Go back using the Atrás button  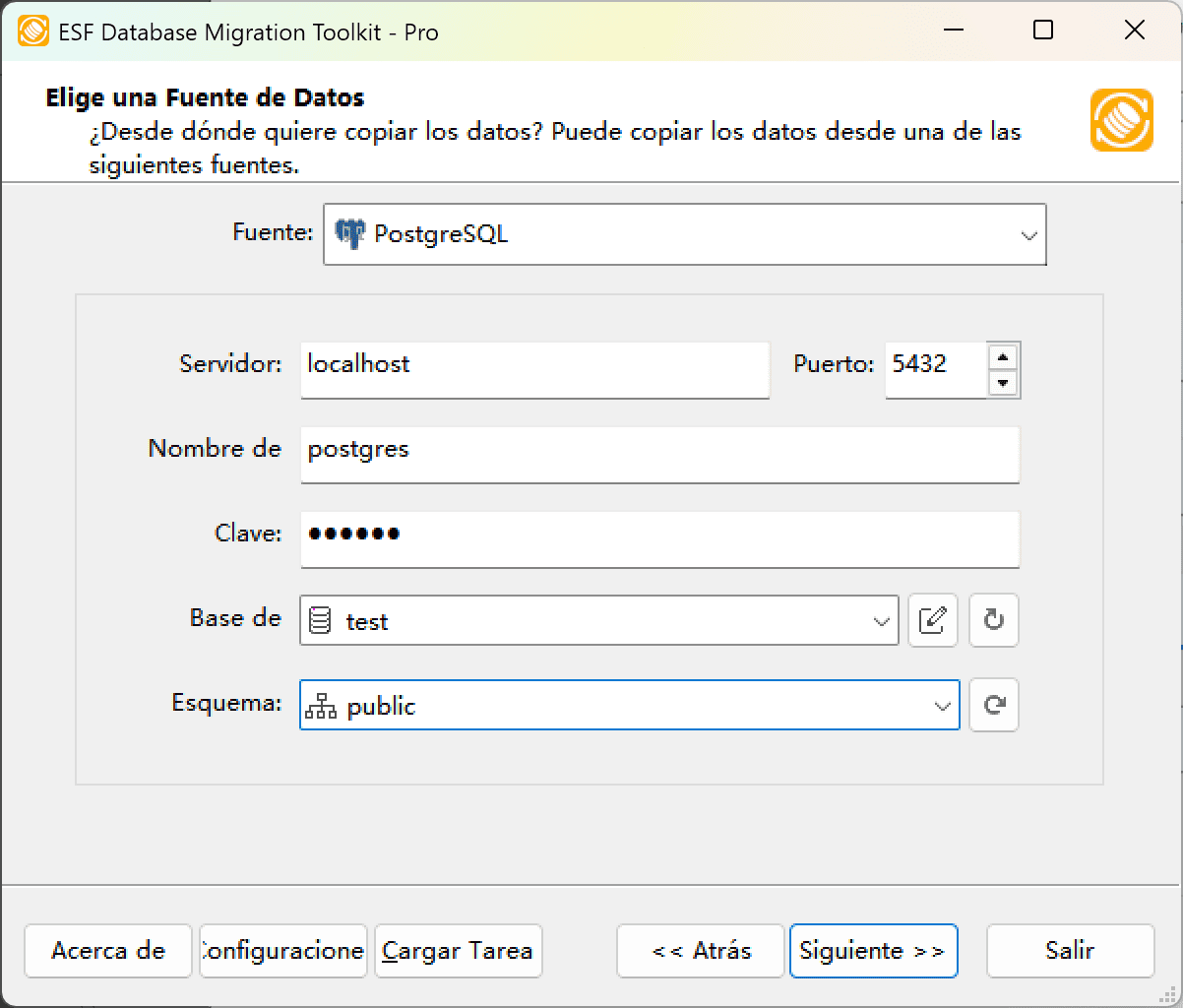click(700, 951)
